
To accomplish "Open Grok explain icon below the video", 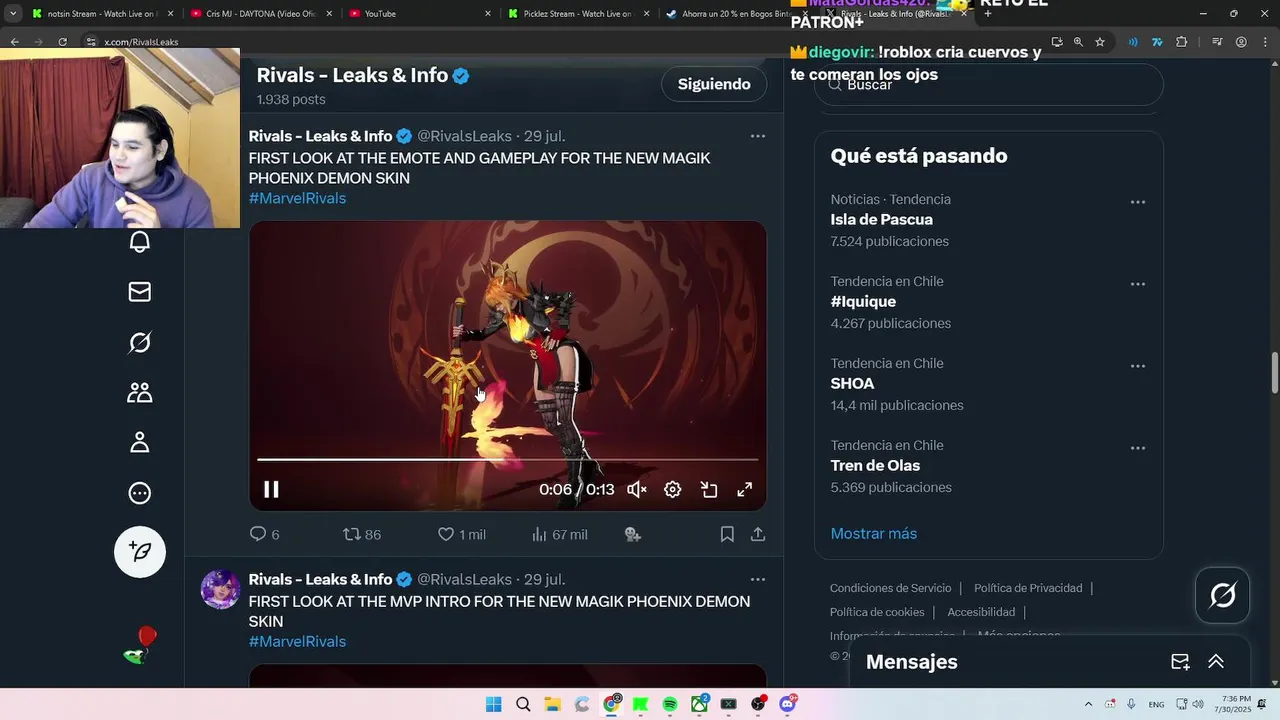I will pos(633,535).
